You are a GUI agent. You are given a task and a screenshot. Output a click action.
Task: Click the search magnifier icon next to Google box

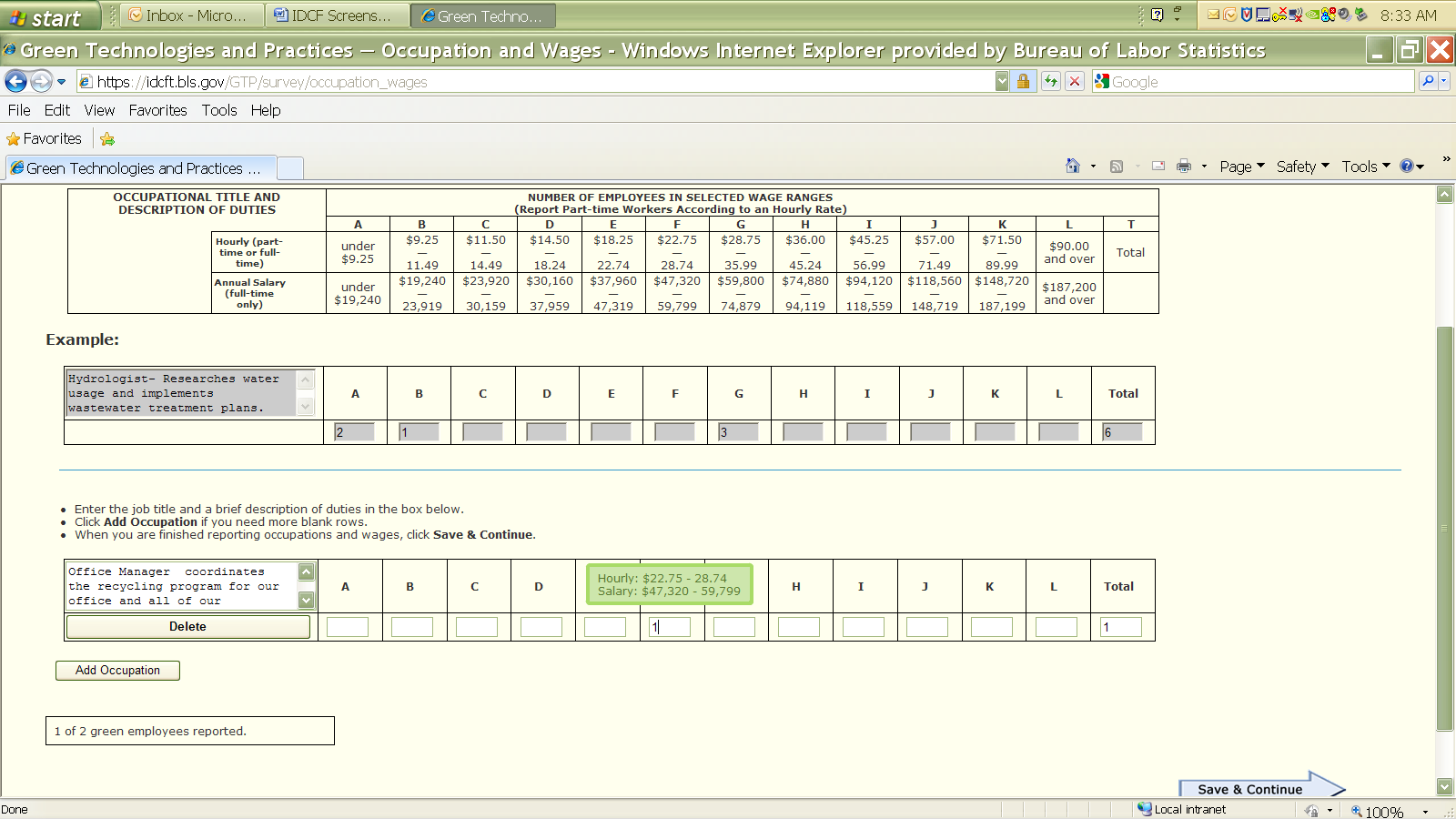1428,82
